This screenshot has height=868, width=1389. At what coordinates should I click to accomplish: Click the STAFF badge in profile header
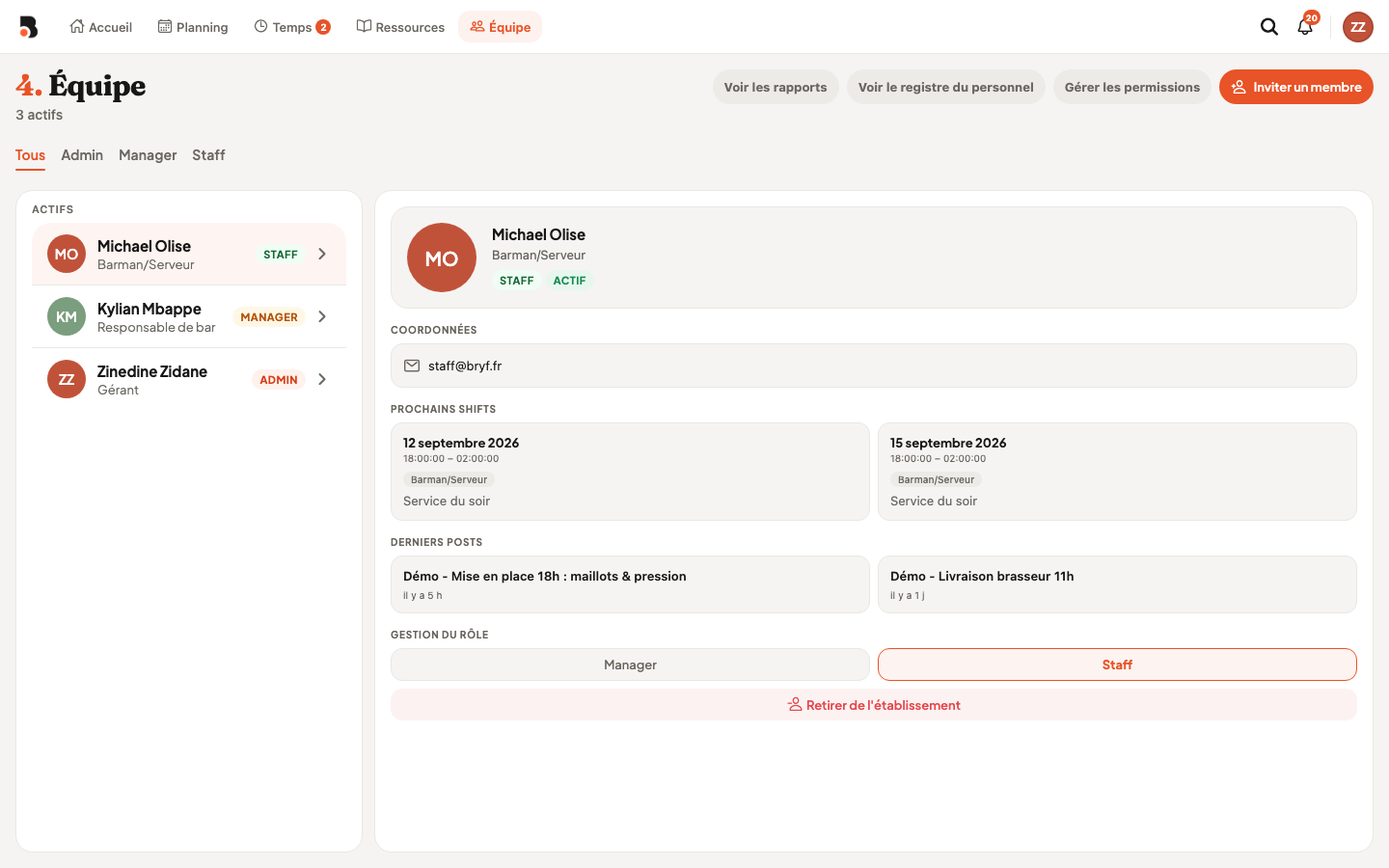coord(516,281)
